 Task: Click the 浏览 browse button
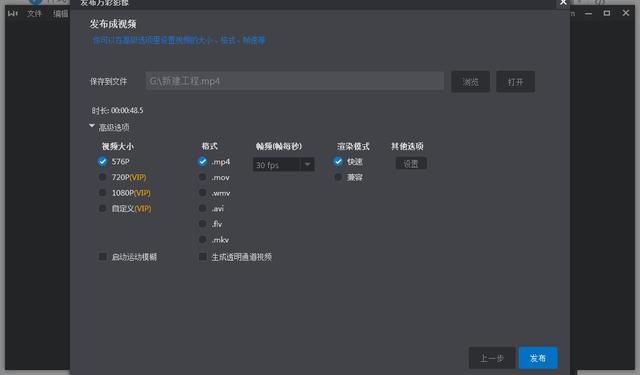pos(471,82)
